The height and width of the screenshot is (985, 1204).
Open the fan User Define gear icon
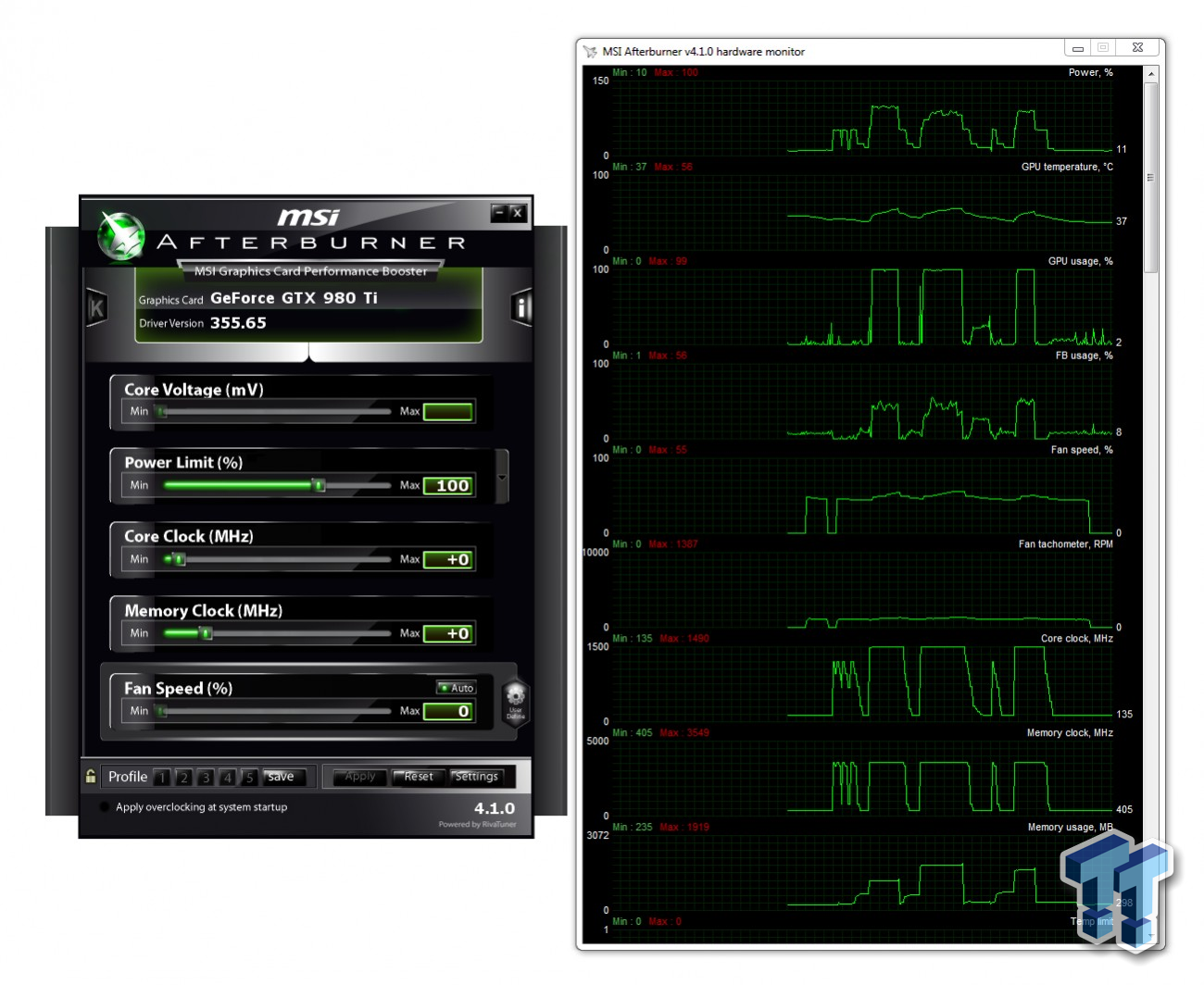pos(516,703)
